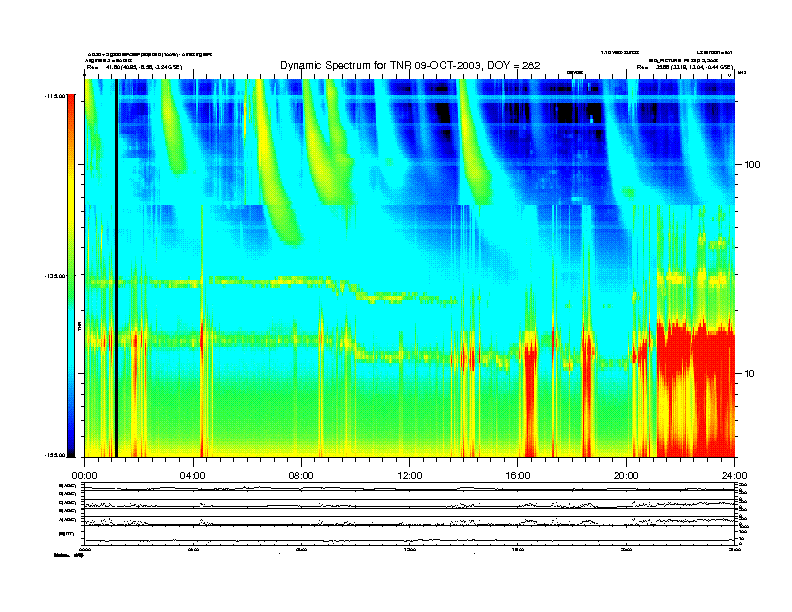Click the red spike near 18:30
This screenshot has height=612, width=792.
click(x=587, y=394)
